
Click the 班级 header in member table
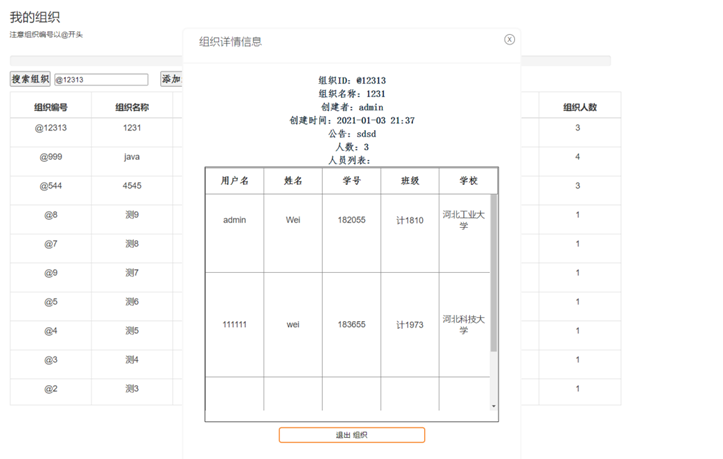[x=410, y=181]
